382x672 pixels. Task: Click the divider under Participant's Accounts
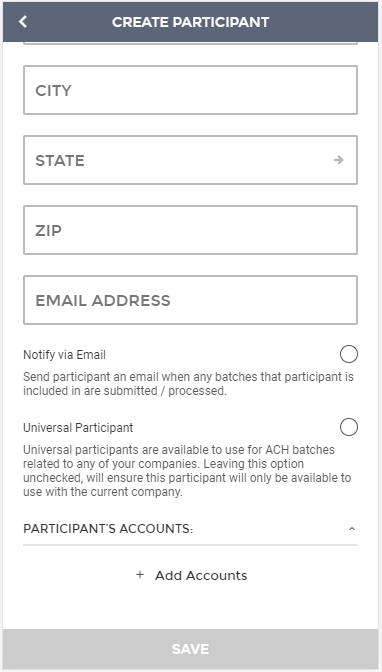point(190,545)
